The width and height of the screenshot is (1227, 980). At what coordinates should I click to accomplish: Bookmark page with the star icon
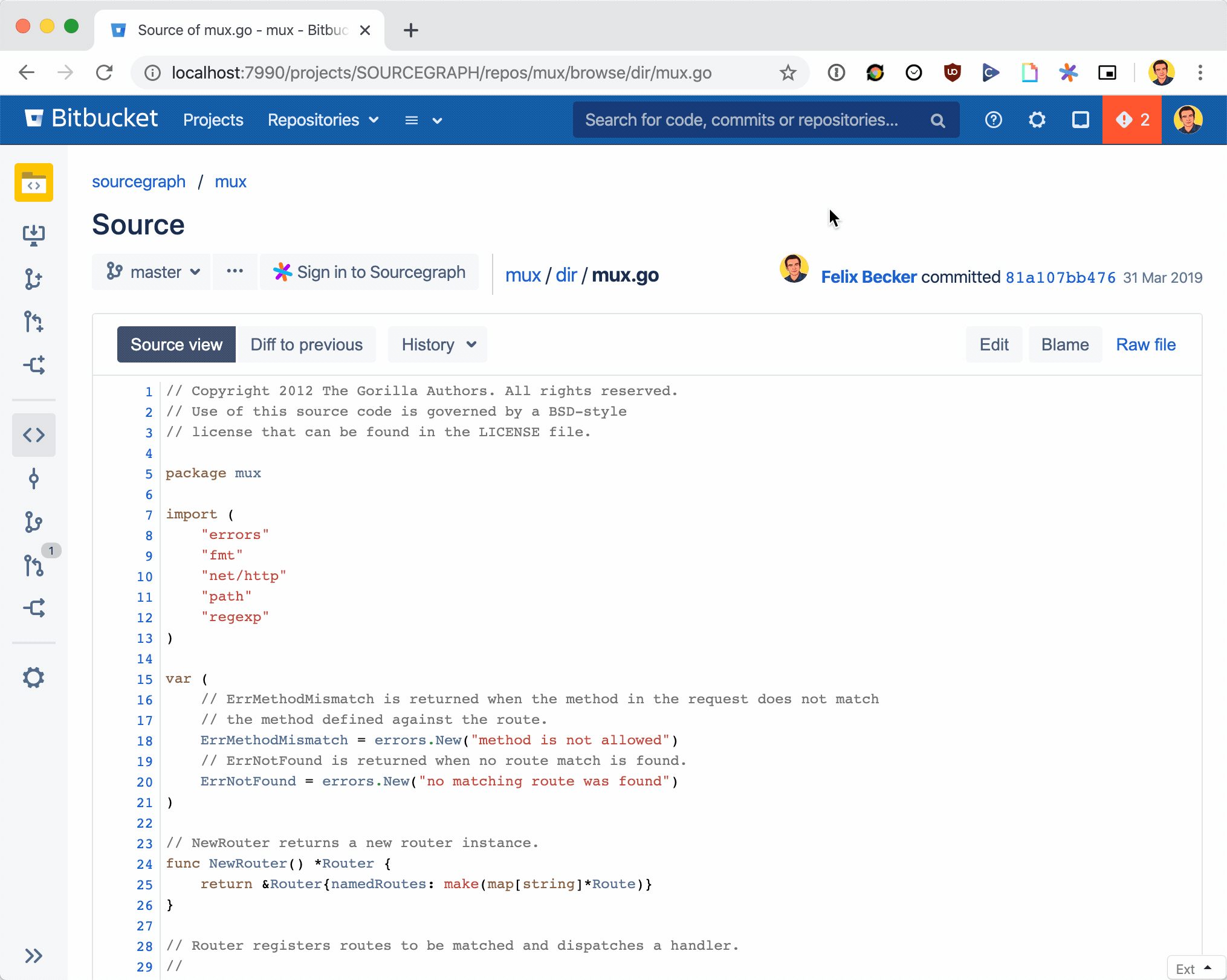click(788, 73)
